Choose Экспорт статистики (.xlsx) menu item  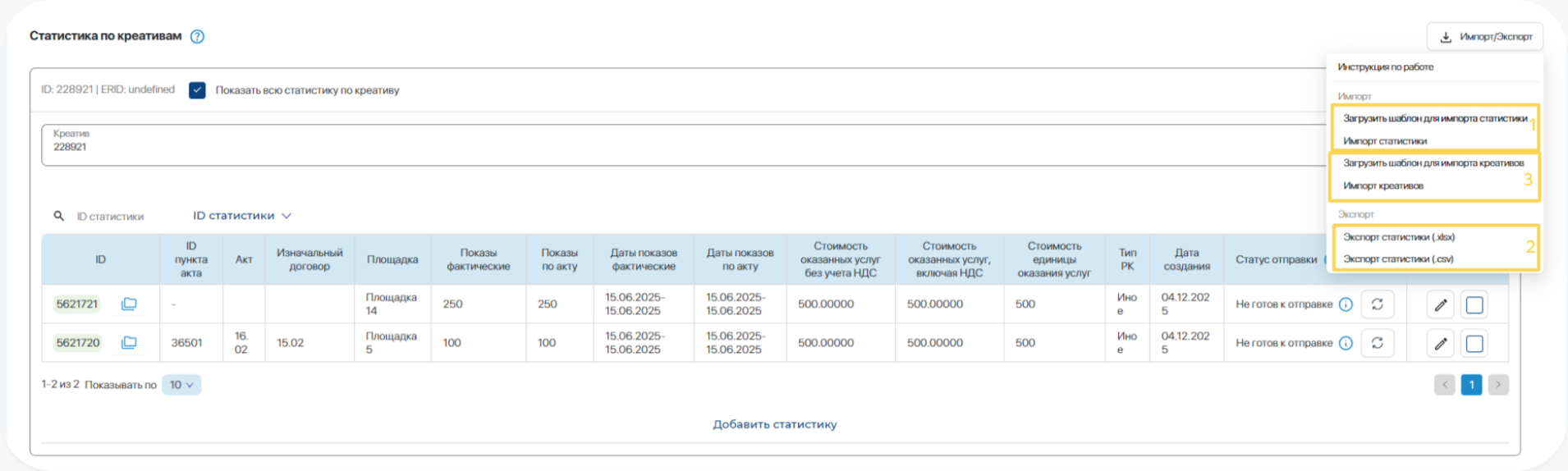1399,237
